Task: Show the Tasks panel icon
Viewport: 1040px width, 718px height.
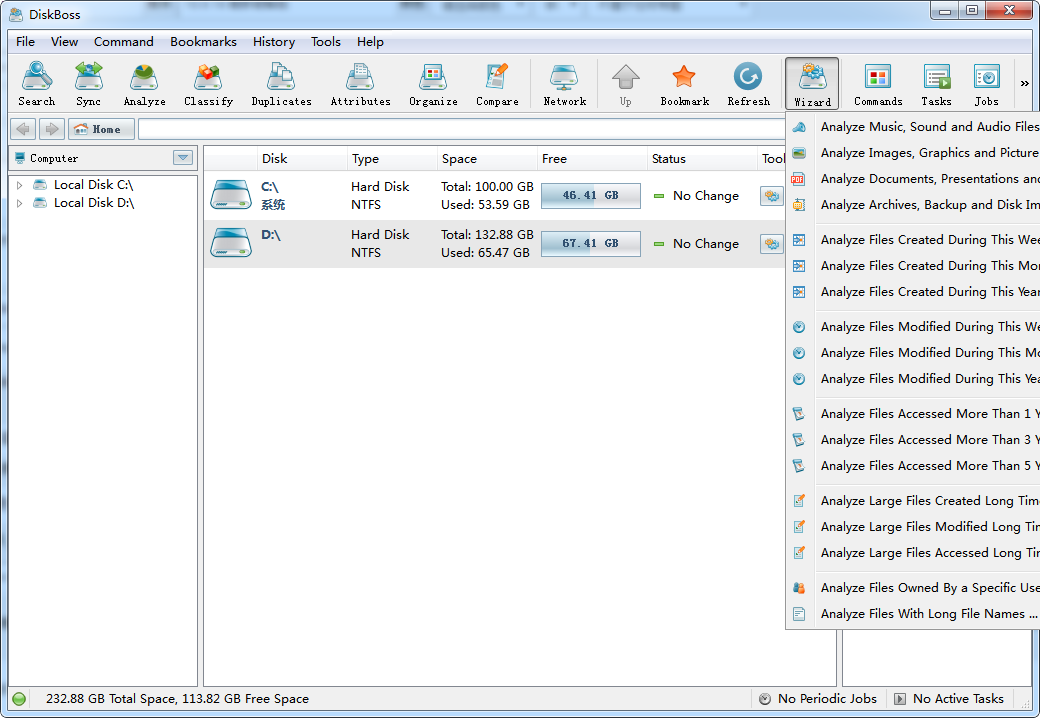Action: point(937,84)
